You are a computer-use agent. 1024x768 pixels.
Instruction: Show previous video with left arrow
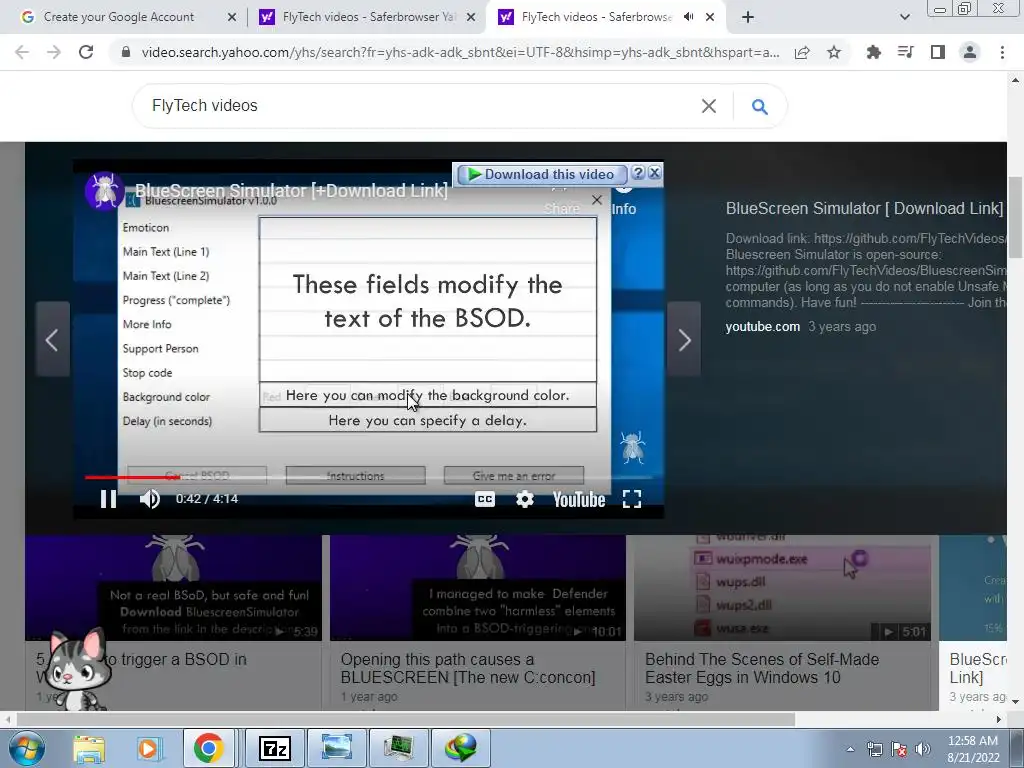pos(52,340)
